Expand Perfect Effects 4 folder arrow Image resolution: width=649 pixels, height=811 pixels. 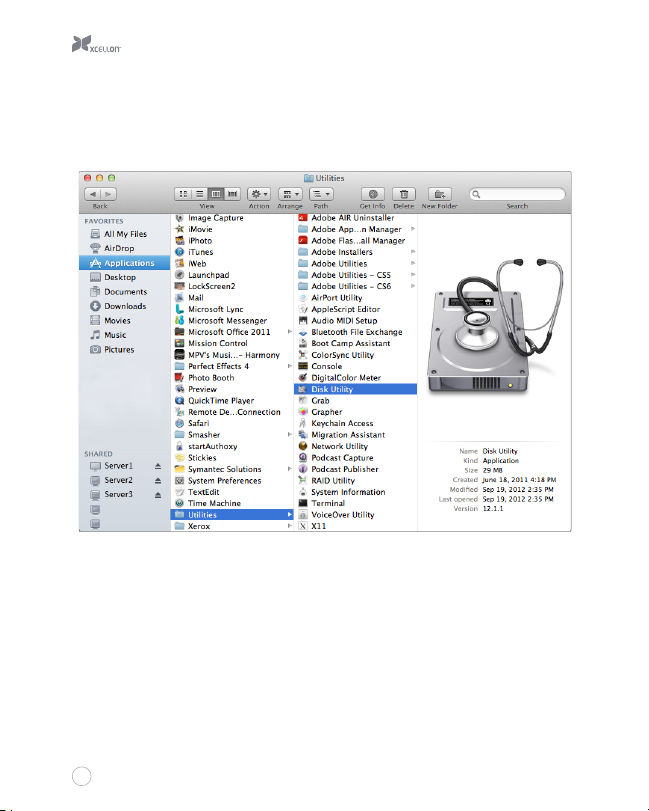click(x=290, y=366)
